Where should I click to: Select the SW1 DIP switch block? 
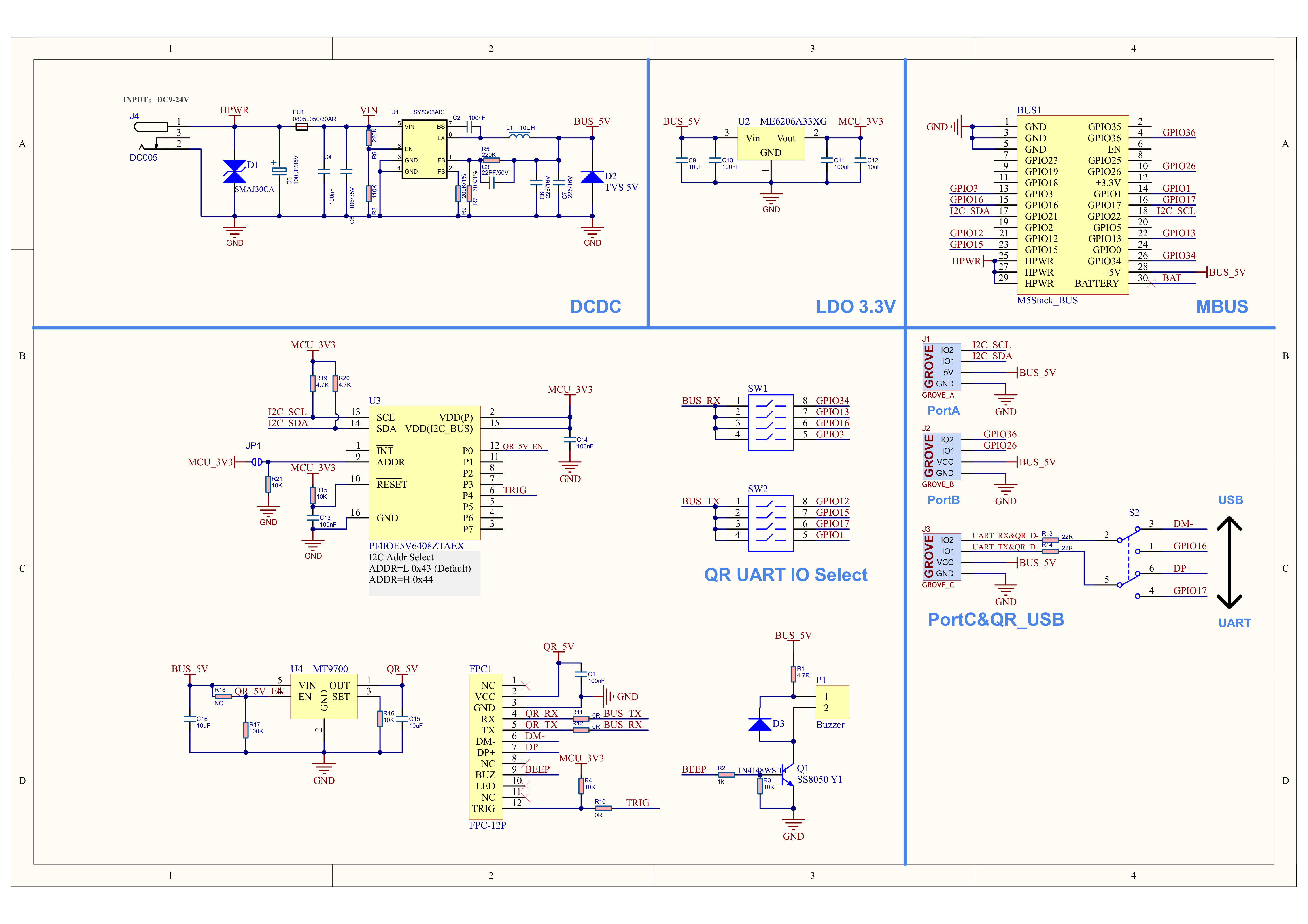click(771, 423)
